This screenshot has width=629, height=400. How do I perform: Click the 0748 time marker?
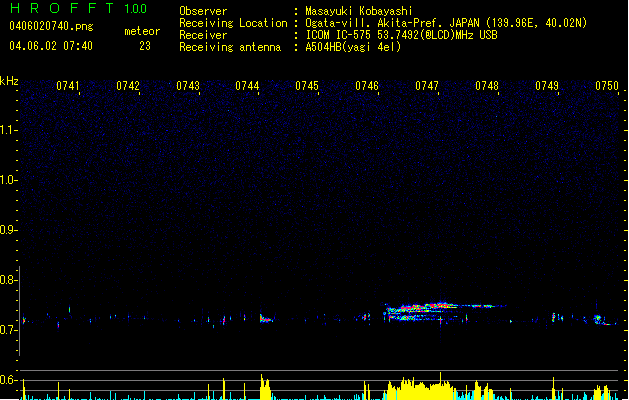(487, 86)
